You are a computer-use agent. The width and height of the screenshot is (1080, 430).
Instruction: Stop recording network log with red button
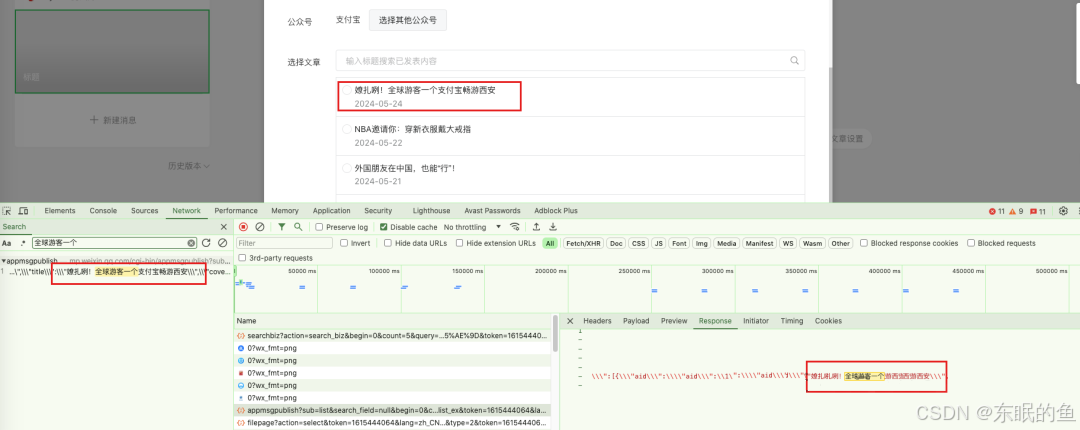coord(243,227)
